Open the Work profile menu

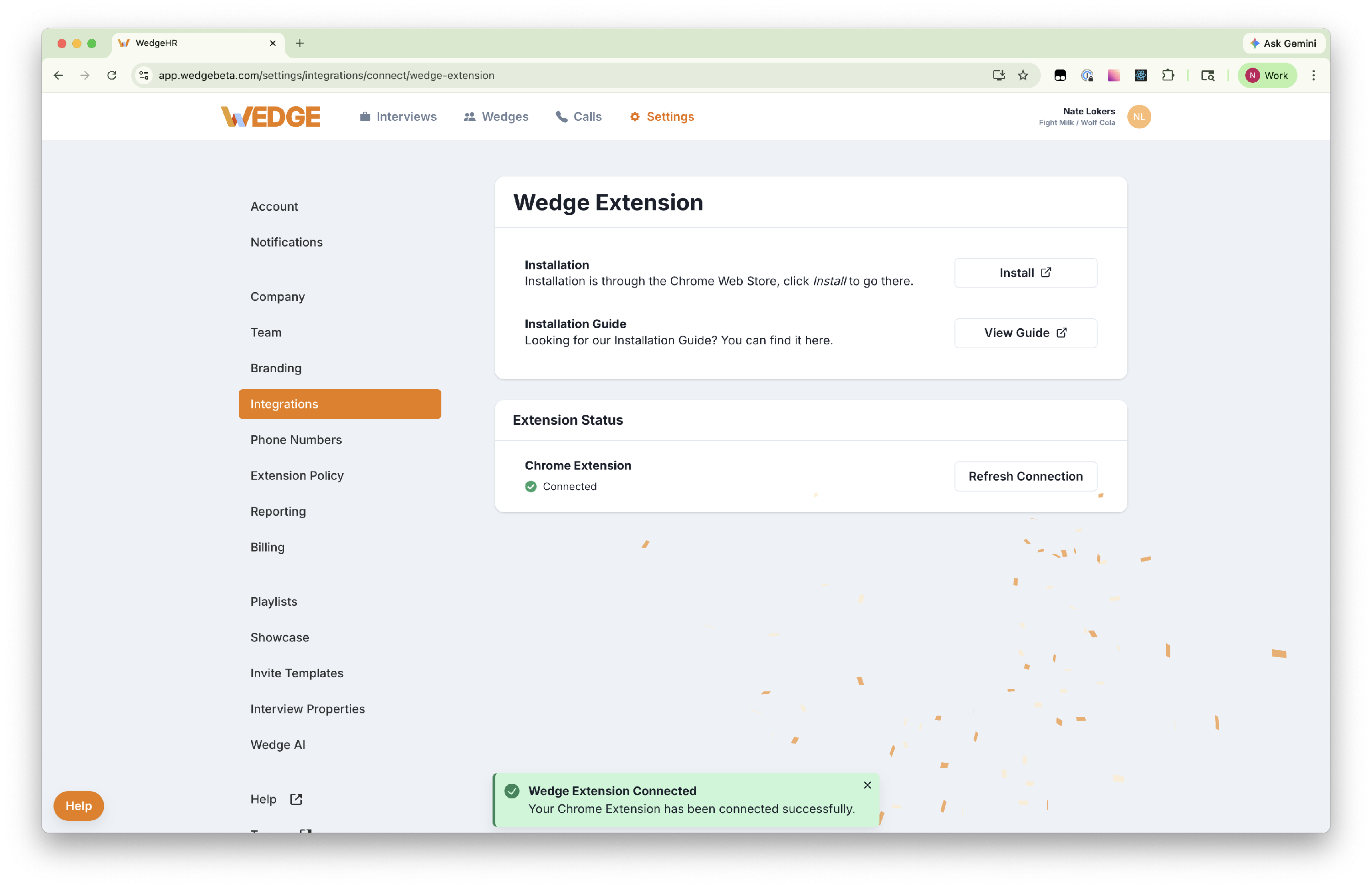click(x=1266, y=75)
